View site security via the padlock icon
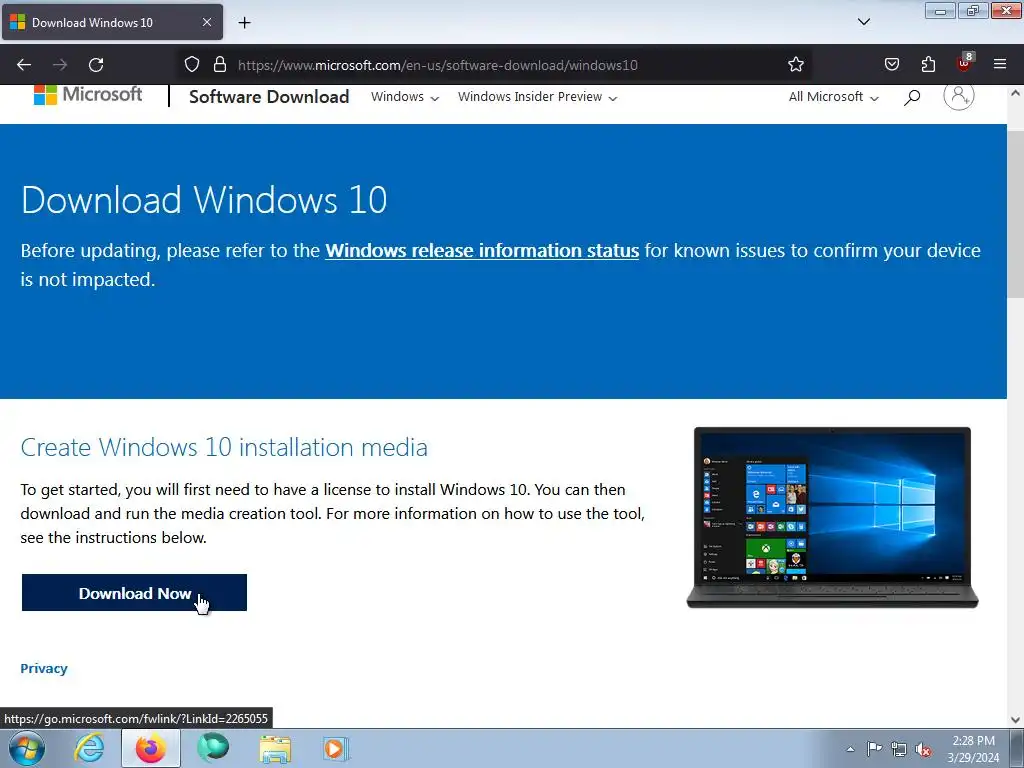 (220, 65)
